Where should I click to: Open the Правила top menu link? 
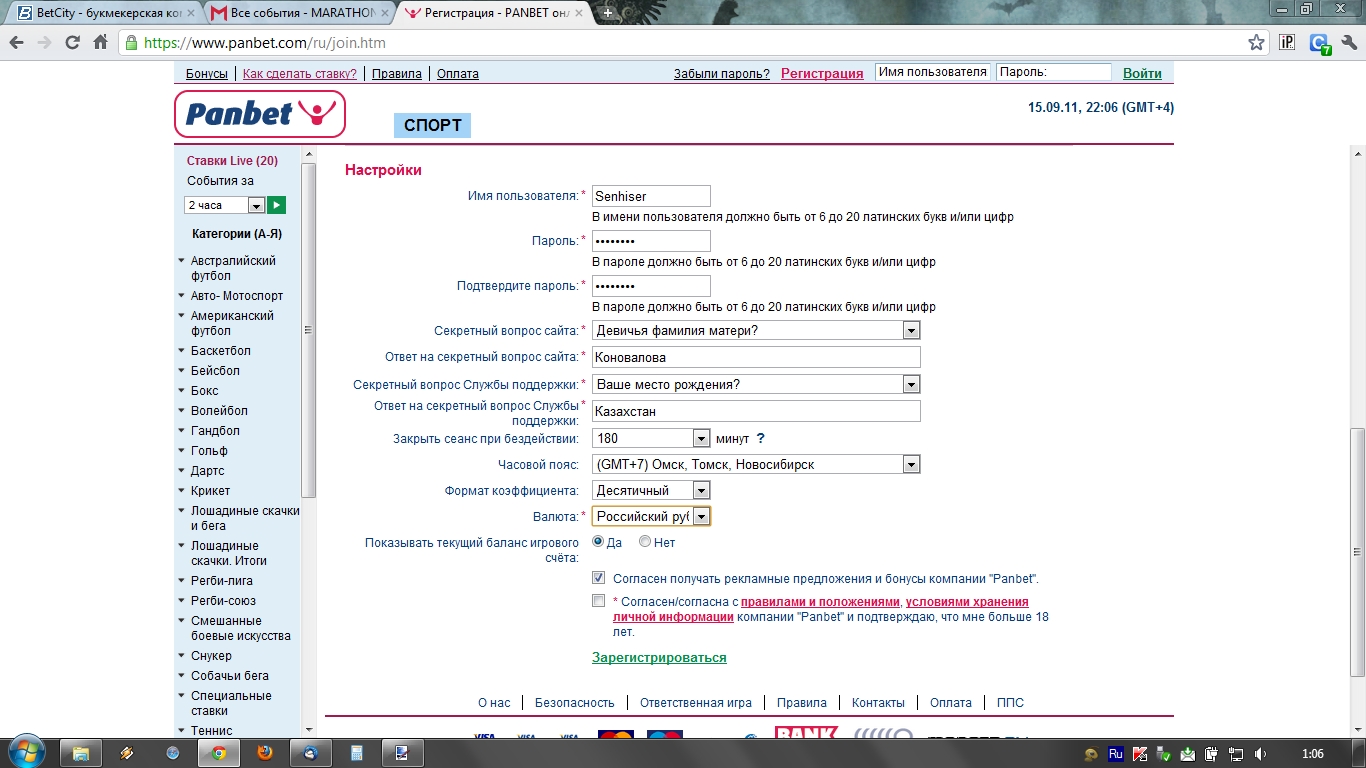[x=397, y=74]
